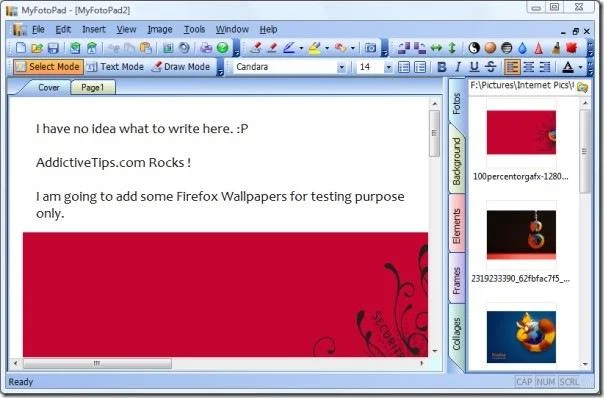
Task: Rotate image right icon
Action: pos(419,48)
